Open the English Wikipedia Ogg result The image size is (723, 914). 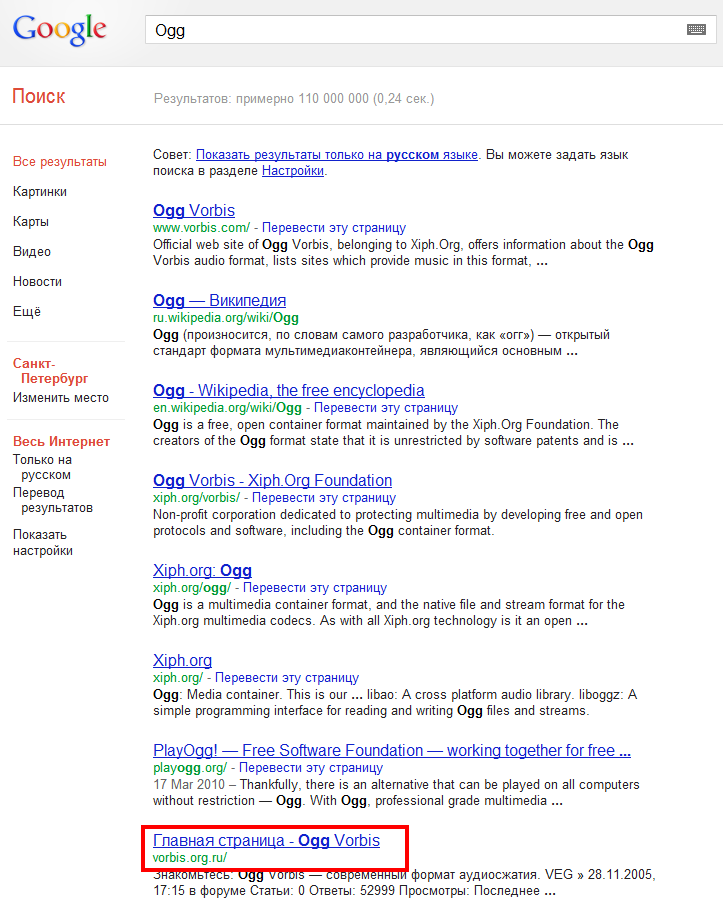point(288,391)
